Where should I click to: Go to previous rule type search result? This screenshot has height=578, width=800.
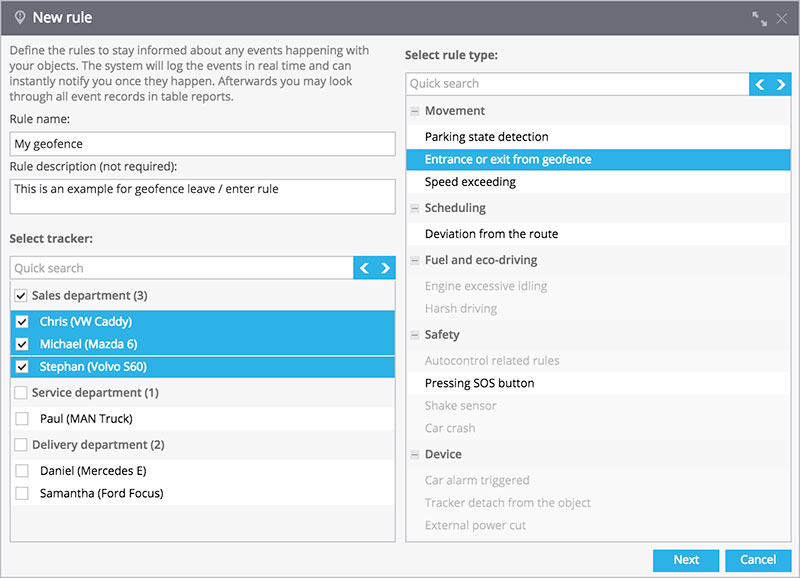tap(760, 84)
